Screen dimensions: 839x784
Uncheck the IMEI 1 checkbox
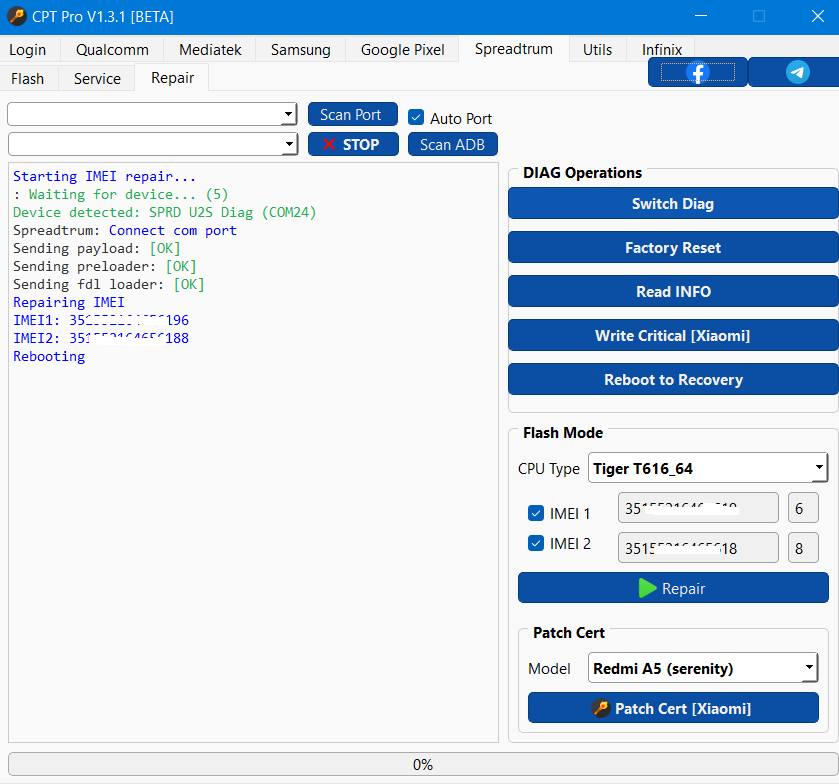coord(536,513)
